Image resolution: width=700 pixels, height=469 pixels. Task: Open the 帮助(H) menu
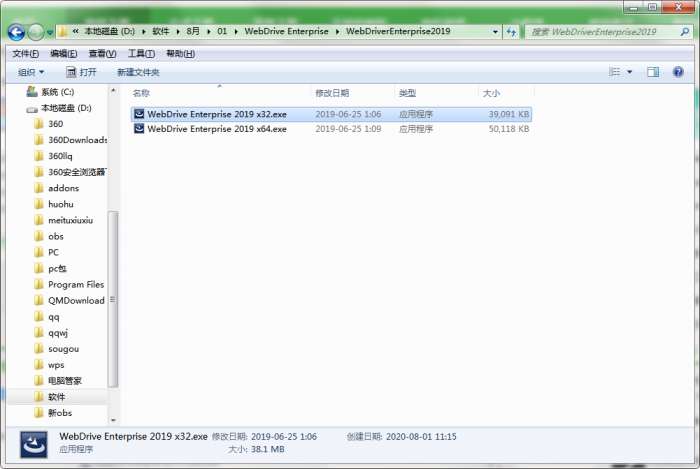[x=180, y=54]
